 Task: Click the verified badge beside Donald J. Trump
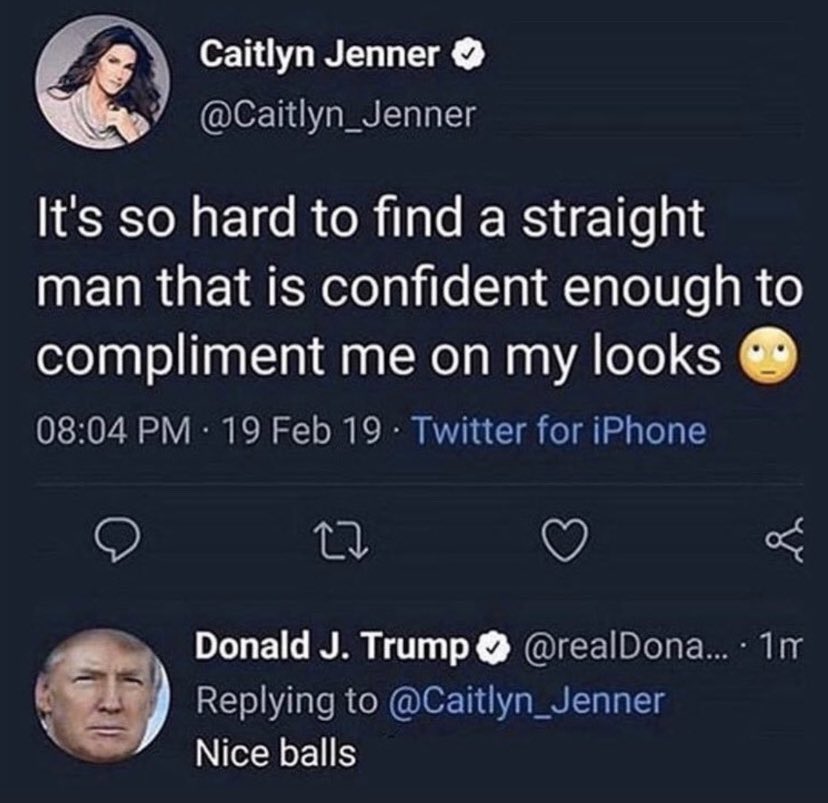[491, 648]
